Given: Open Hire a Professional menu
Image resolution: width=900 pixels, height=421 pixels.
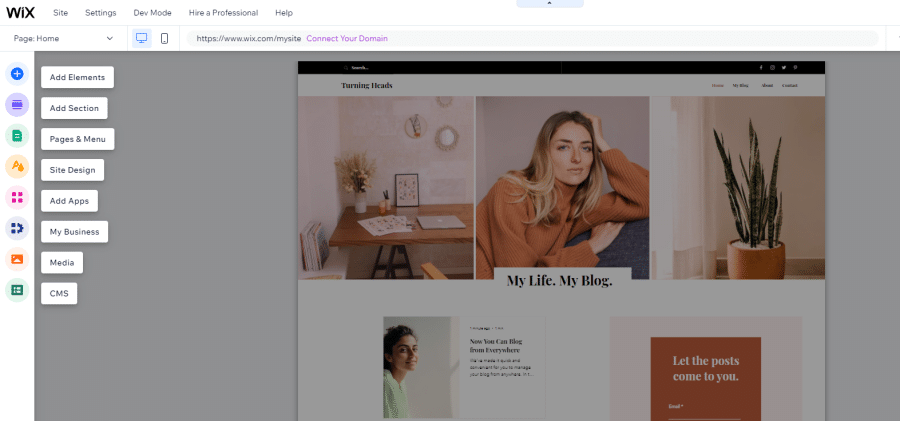Looking at the screenshot, I should [223, 13].
